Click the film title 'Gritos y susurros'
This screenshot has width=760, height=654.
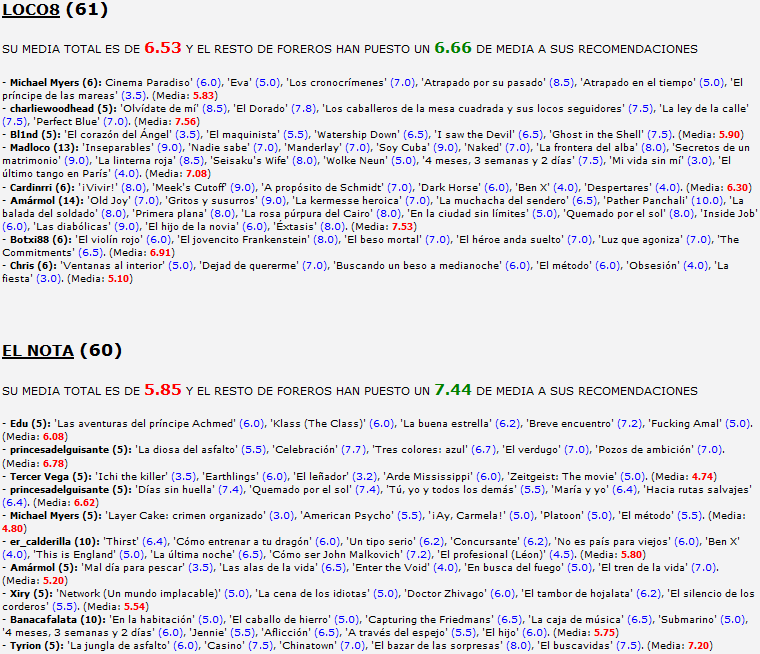[211, 201]
